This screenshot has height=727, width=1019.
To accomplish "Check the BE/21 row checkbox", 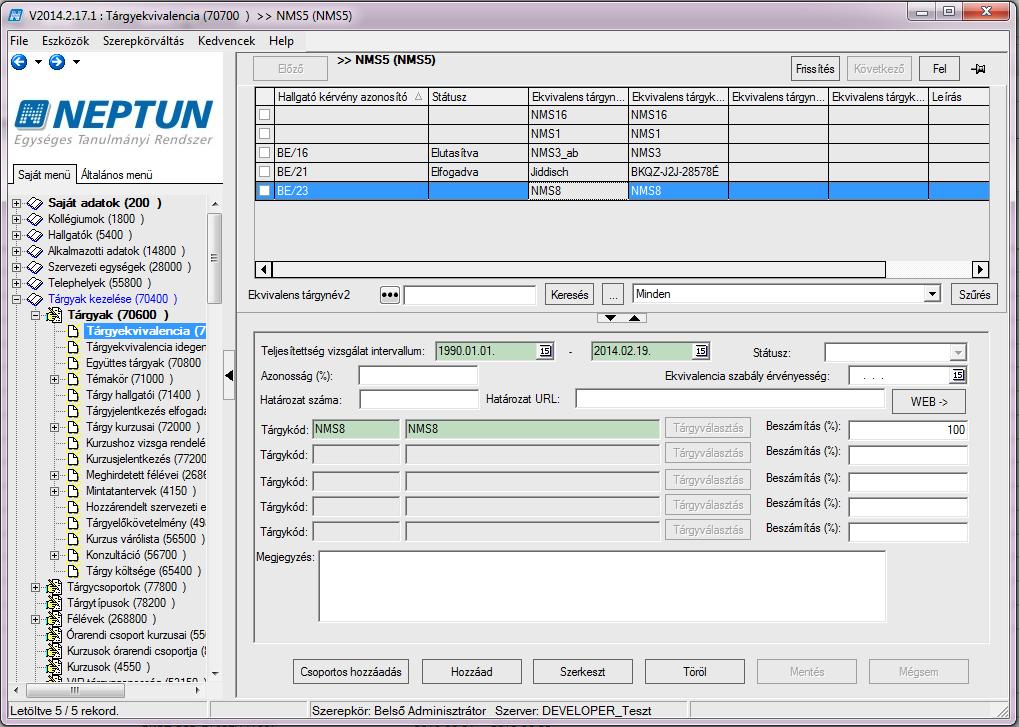I will [264, 172].
